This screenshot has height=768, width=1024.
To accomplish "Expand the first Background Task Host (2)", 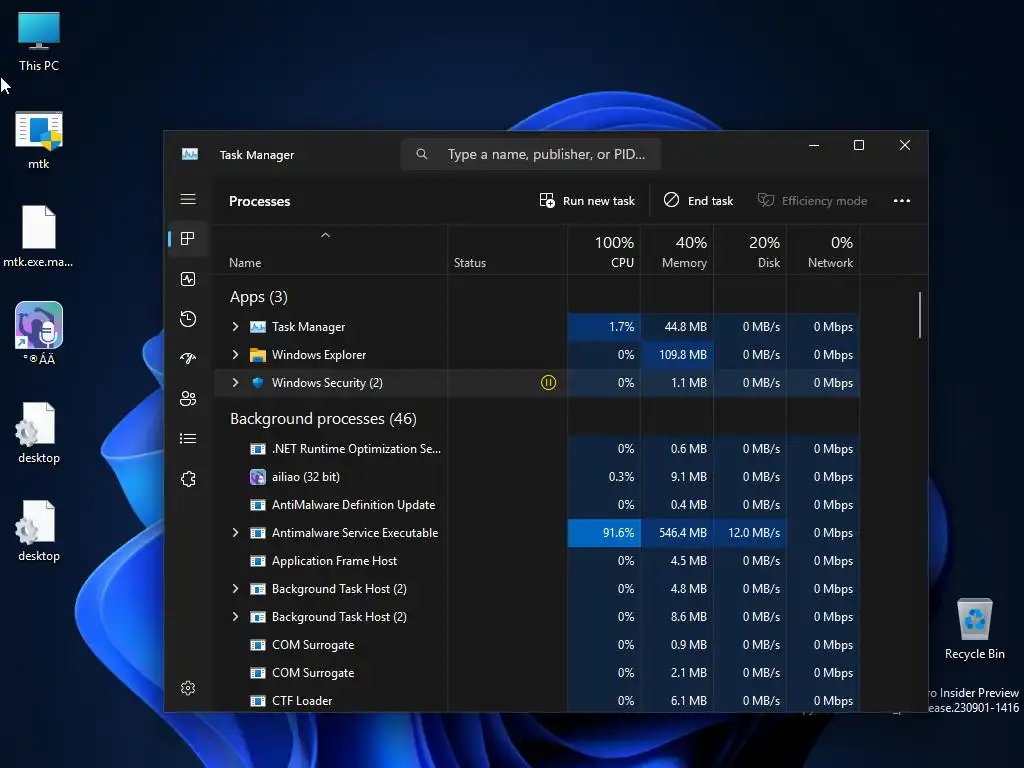I will pyautogui.click(x=236, y=589).
